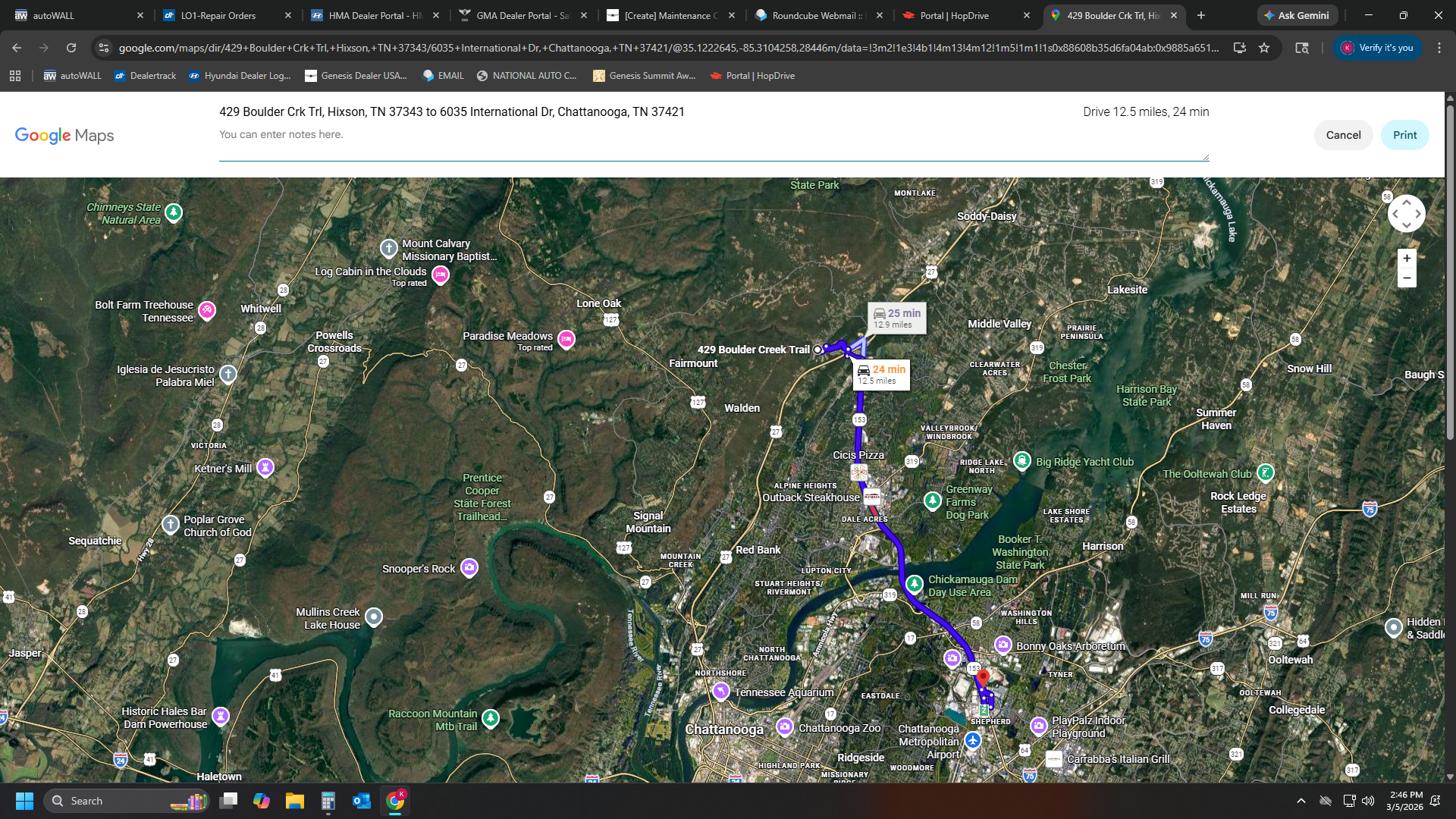Open the Chrome three-dot menu
This screenshot has height=819, width=1456.
pyautogui.click(x=1439, y=48)
